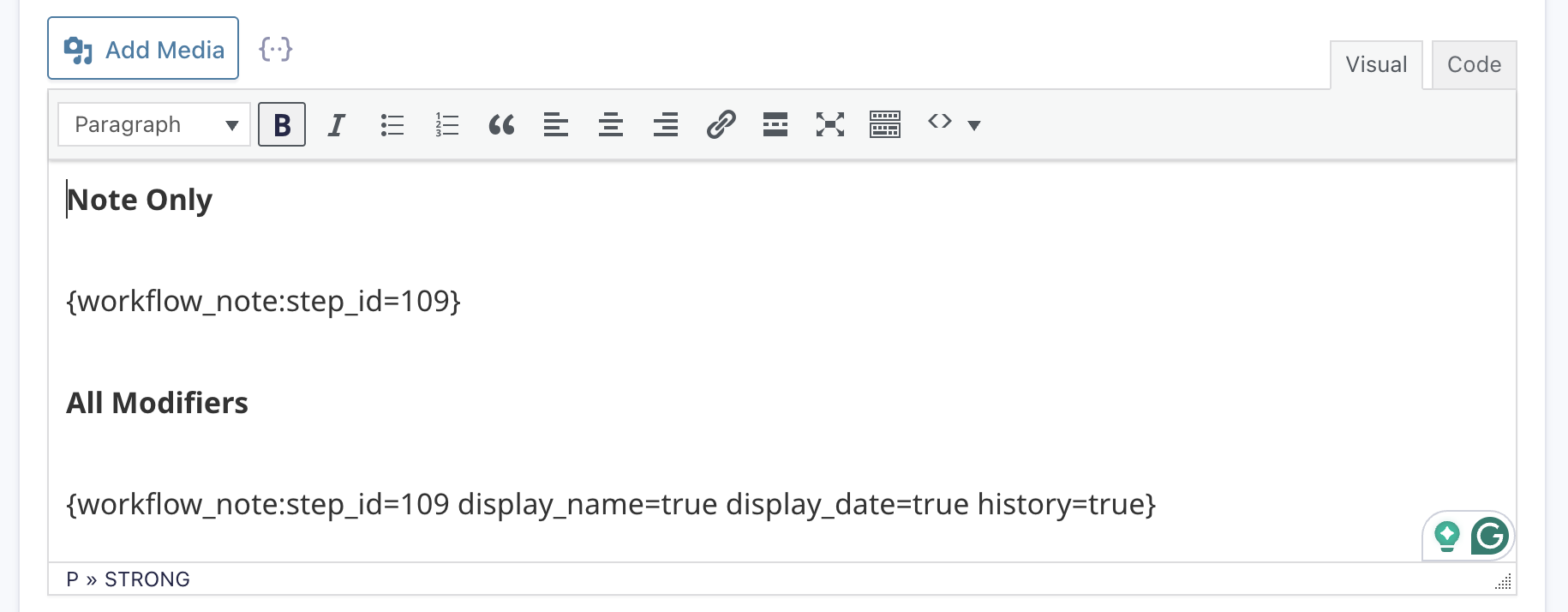Expand the code dropdown arrow
The image size is (1568, 612).
click(974, 125)
